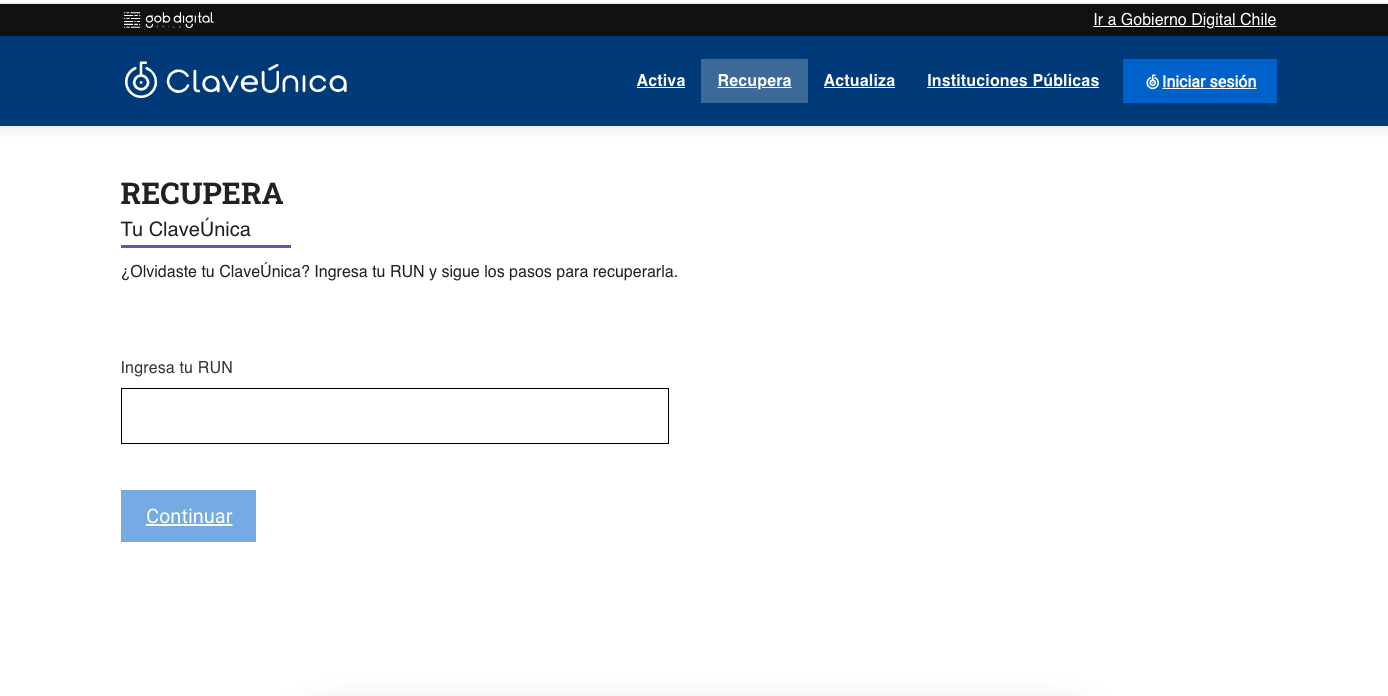Click the ClaveÚnica logo in header
The height and width of the screenshot is (696, 1388).
pyautogui.click(x=236, y=80)
